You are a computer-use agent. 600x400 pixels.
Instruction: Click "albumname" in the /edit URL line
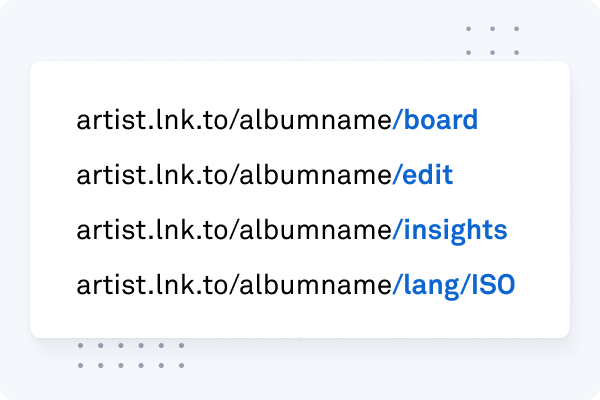point(315,175)
